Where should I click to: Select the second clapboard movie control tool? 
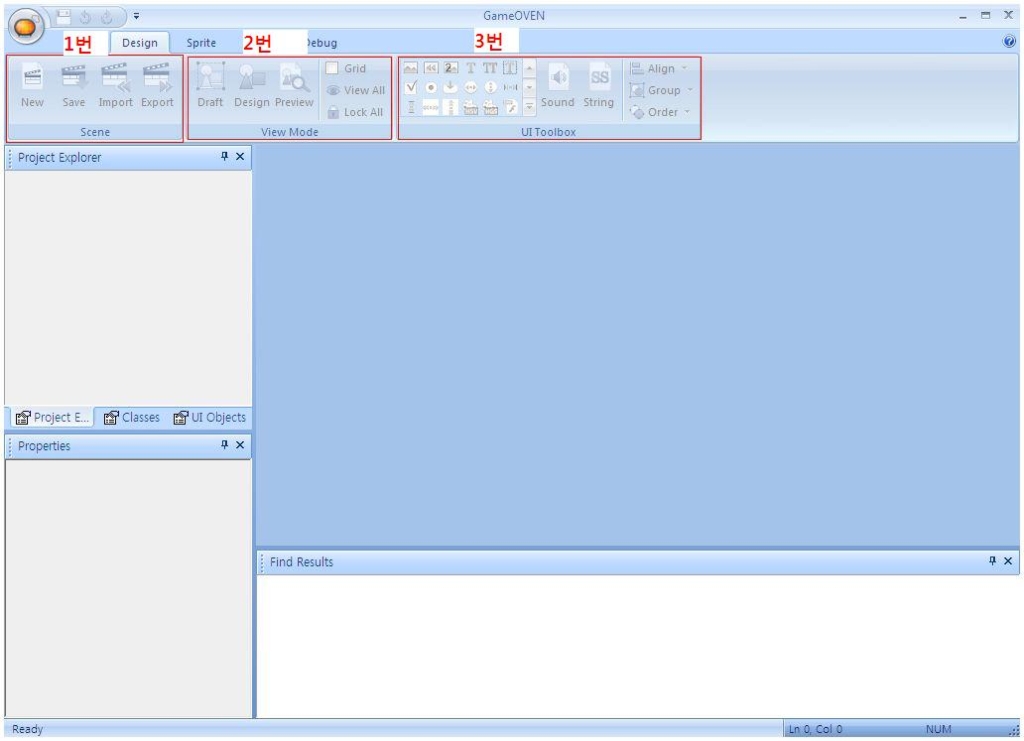490,107
